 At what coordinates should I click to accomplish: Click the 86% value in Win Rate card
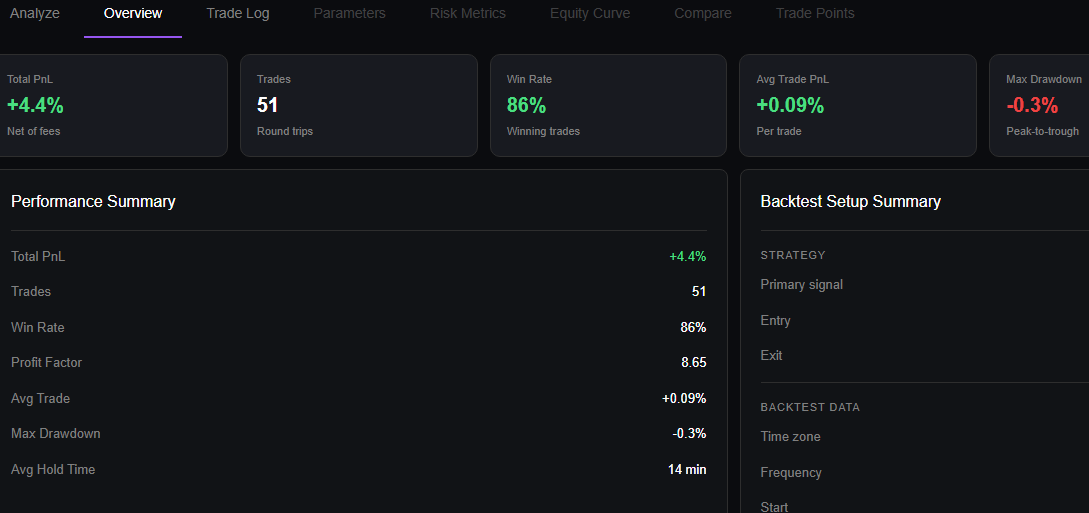click(x=526, y=106)
